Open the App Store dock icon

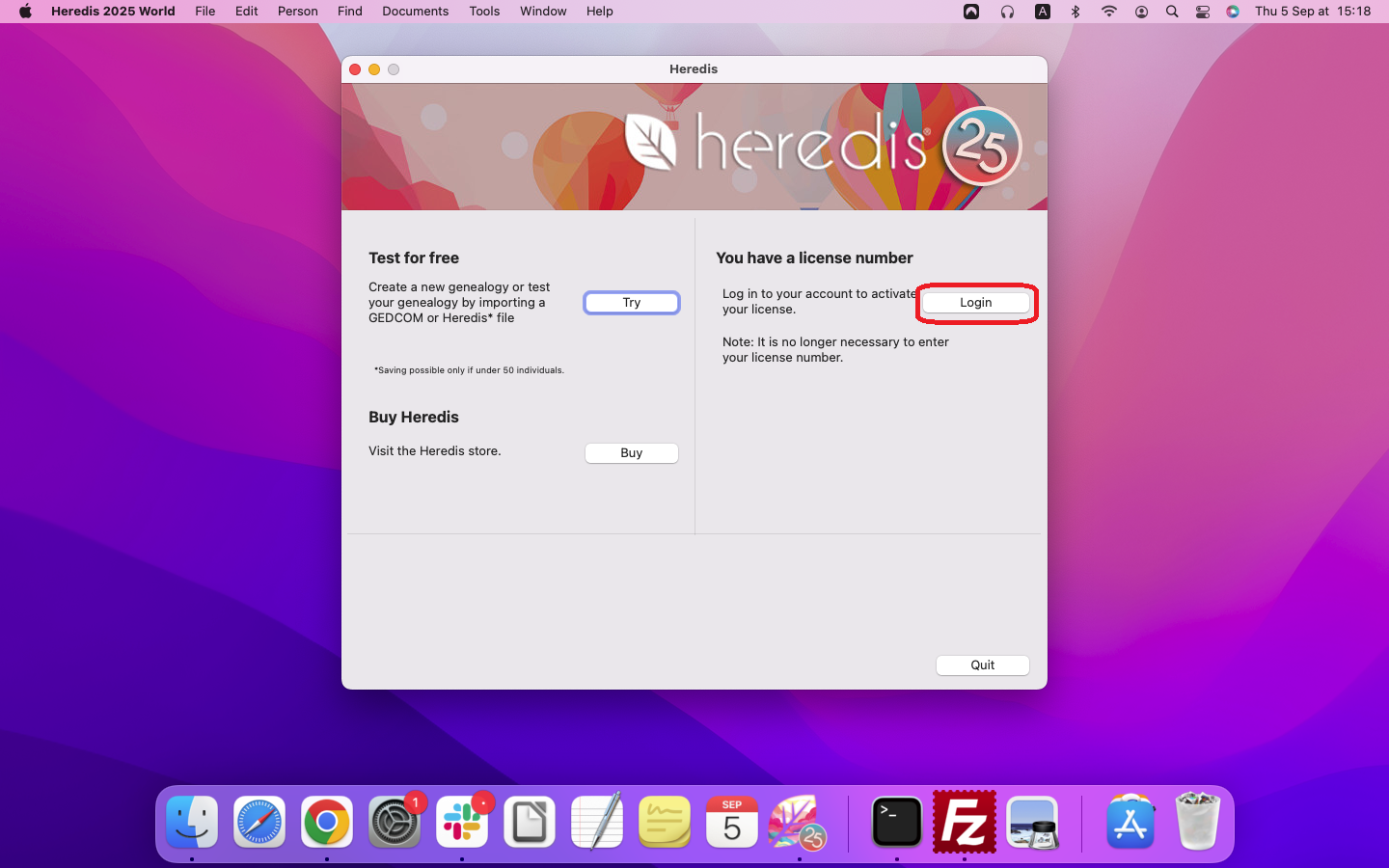pos(1130,823)
